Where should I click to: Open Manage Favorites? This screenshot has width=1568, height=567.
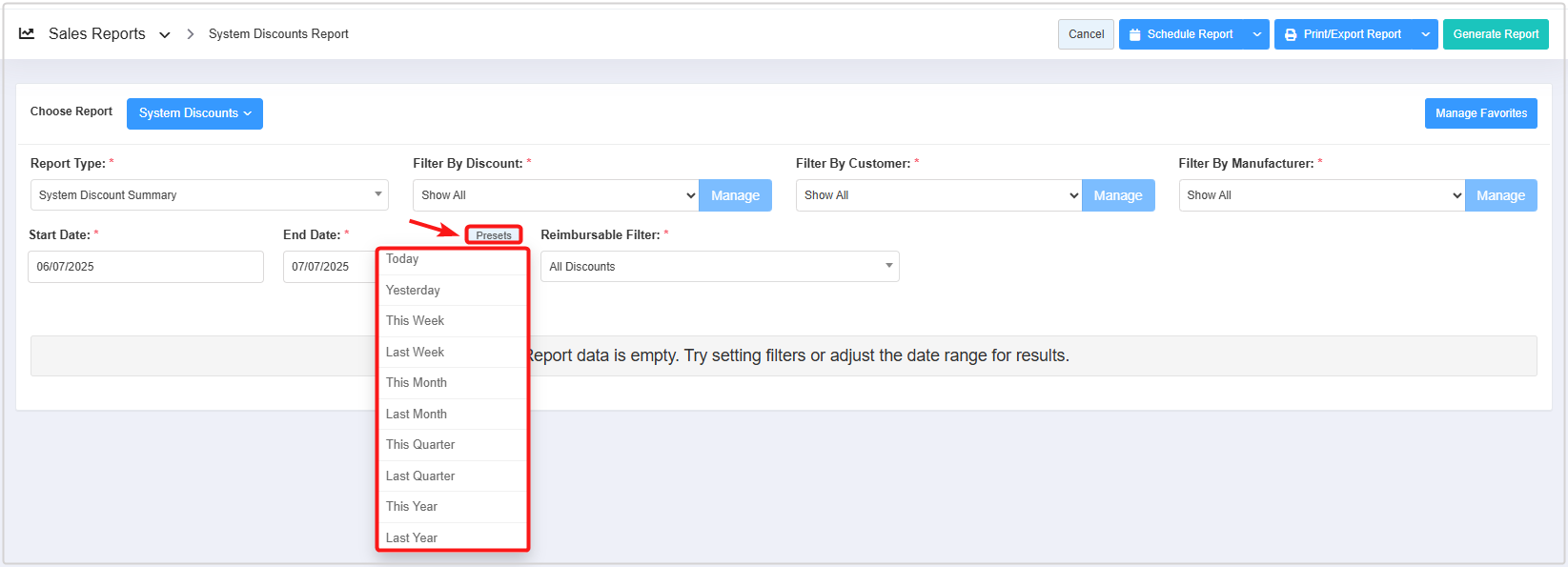point(1480,113)
